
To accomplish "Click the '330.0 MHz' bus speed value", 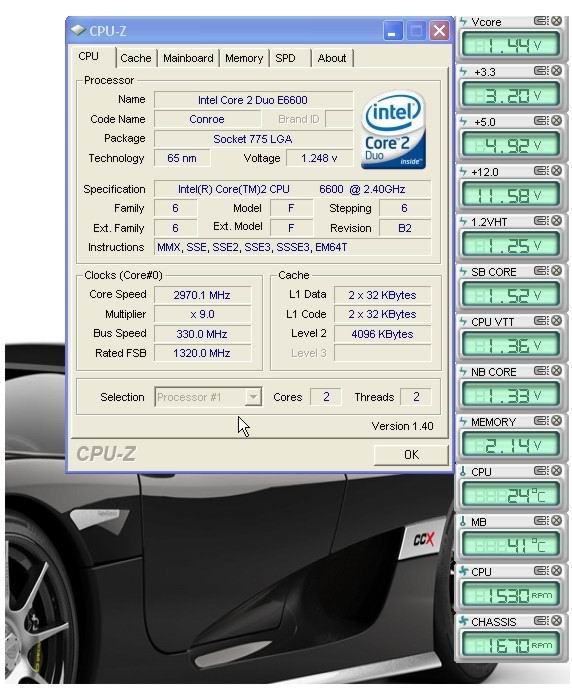I will pos(202,334).
